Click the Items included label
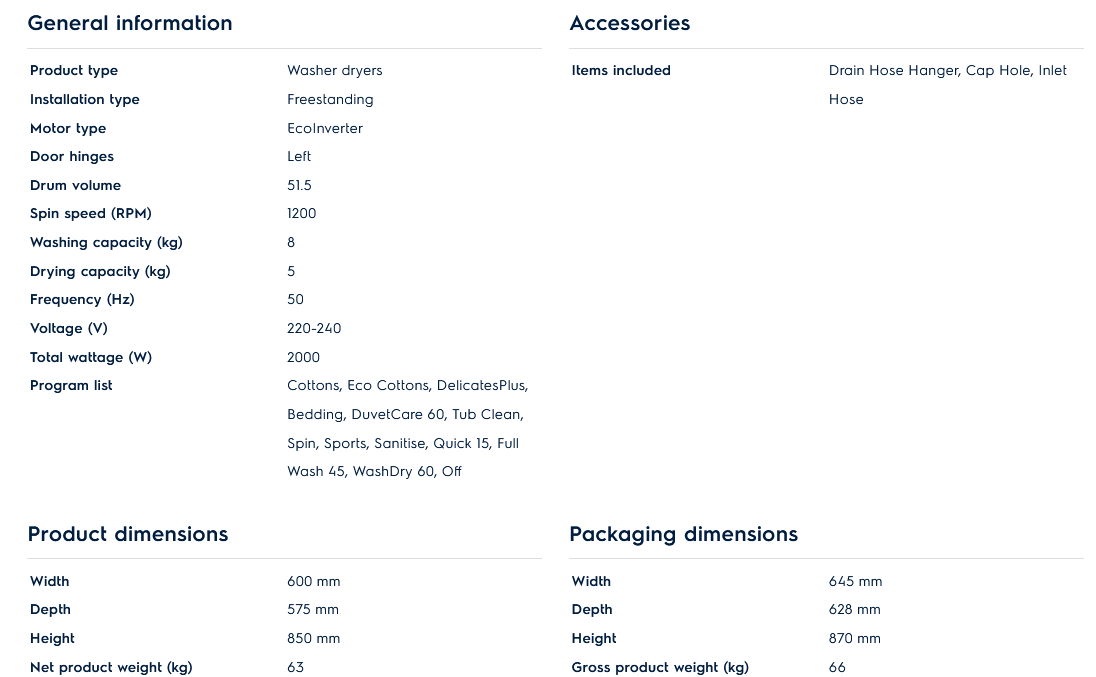Viewport: 1096px width, 677px height. pyautogui.click(x=621, y=70)
